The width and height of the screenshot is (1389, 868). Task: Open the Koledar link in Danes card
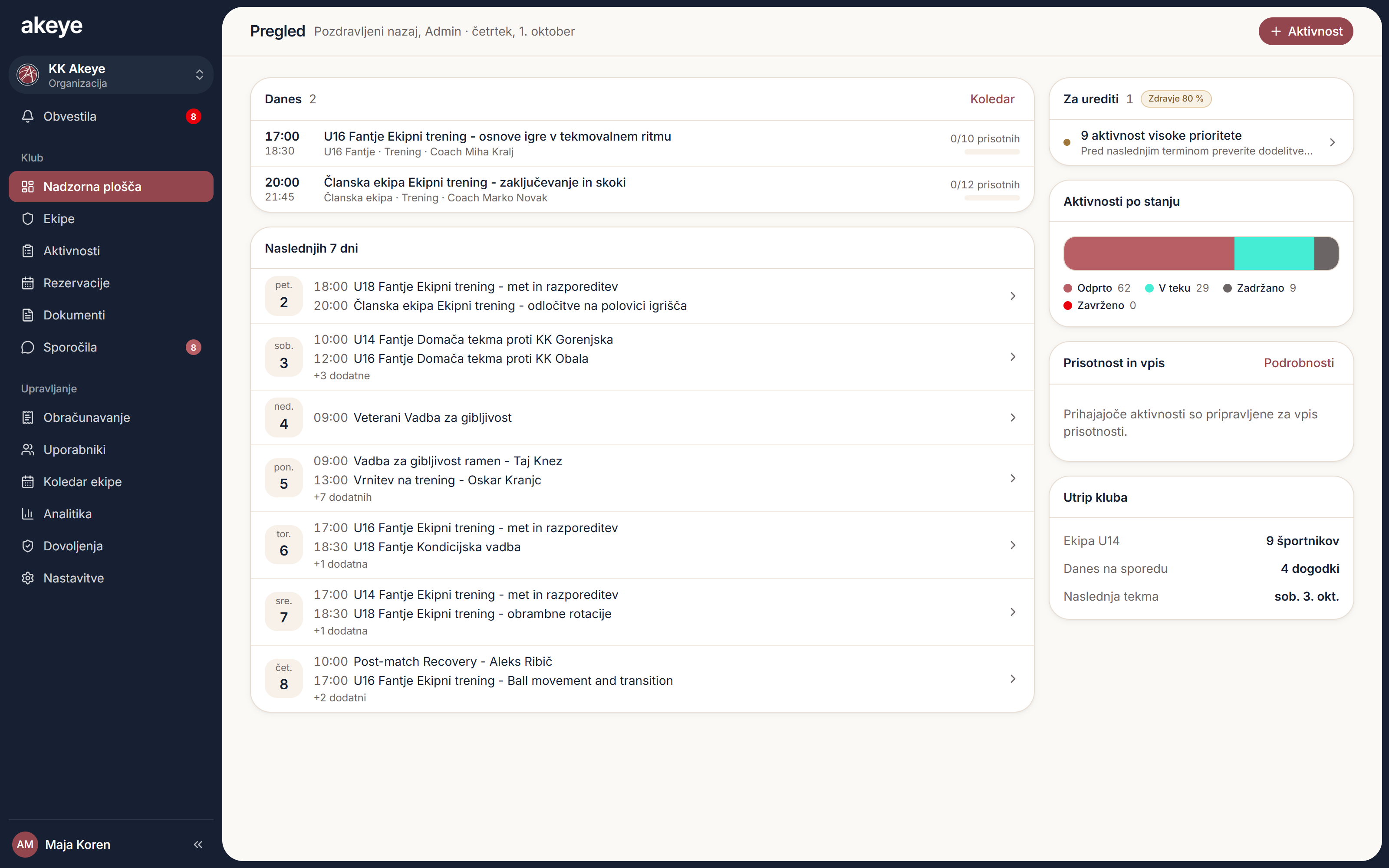(x=992, y=99)
